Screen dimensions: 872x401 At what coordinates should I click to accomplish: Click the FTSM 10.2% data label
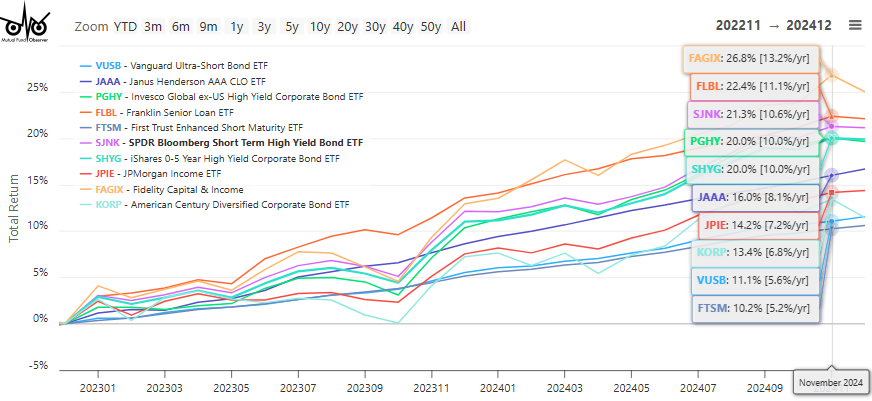(755, 309)
